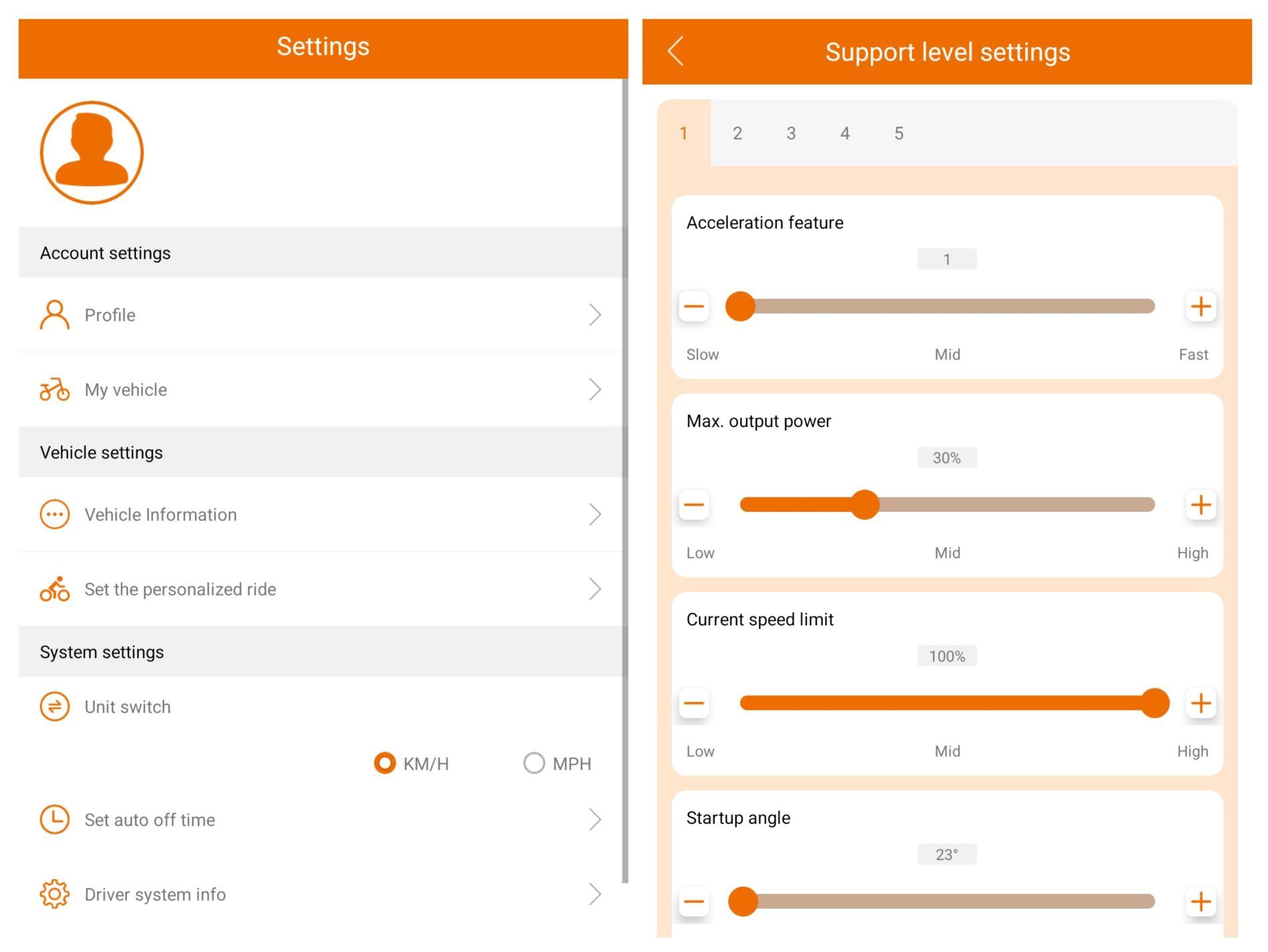Decrease Max. output power with minus button
Screen dimensions: 1268x952
pos(694,505)
